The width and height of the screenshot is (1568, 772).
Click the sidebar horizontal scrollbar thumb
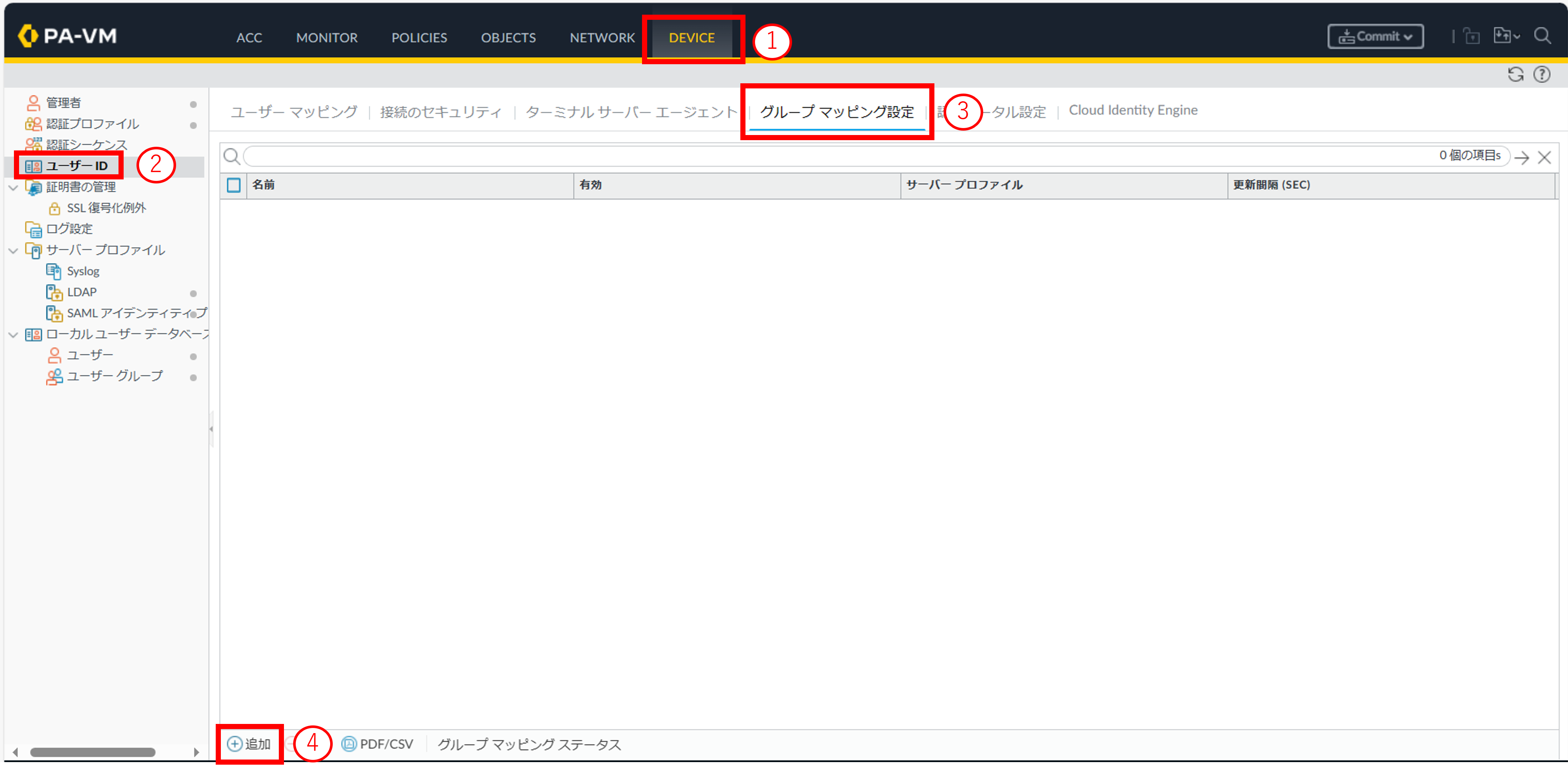(x=92, y=752)
